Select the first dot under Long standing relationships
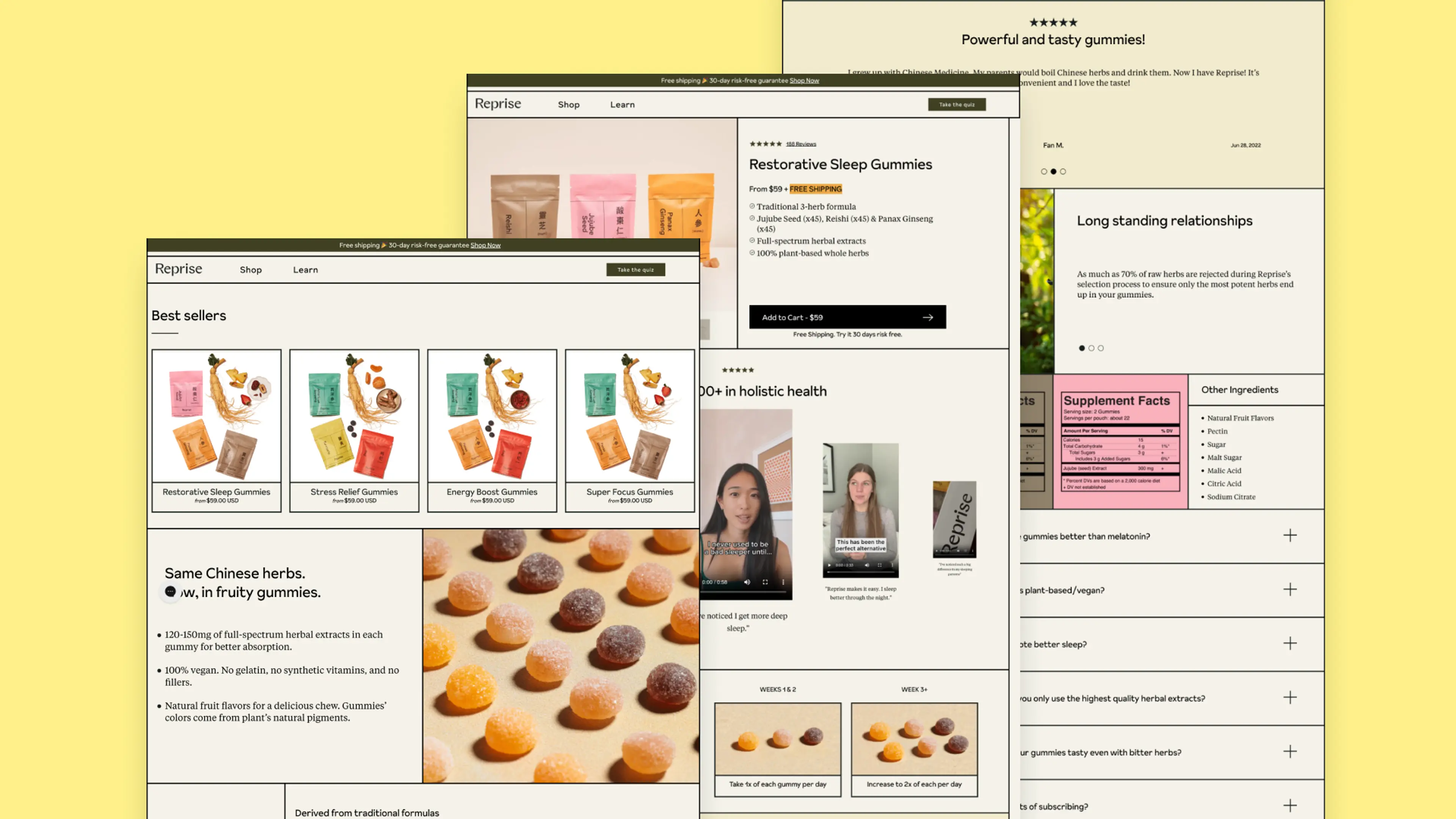1456x819 pixels. point(1082,348)
